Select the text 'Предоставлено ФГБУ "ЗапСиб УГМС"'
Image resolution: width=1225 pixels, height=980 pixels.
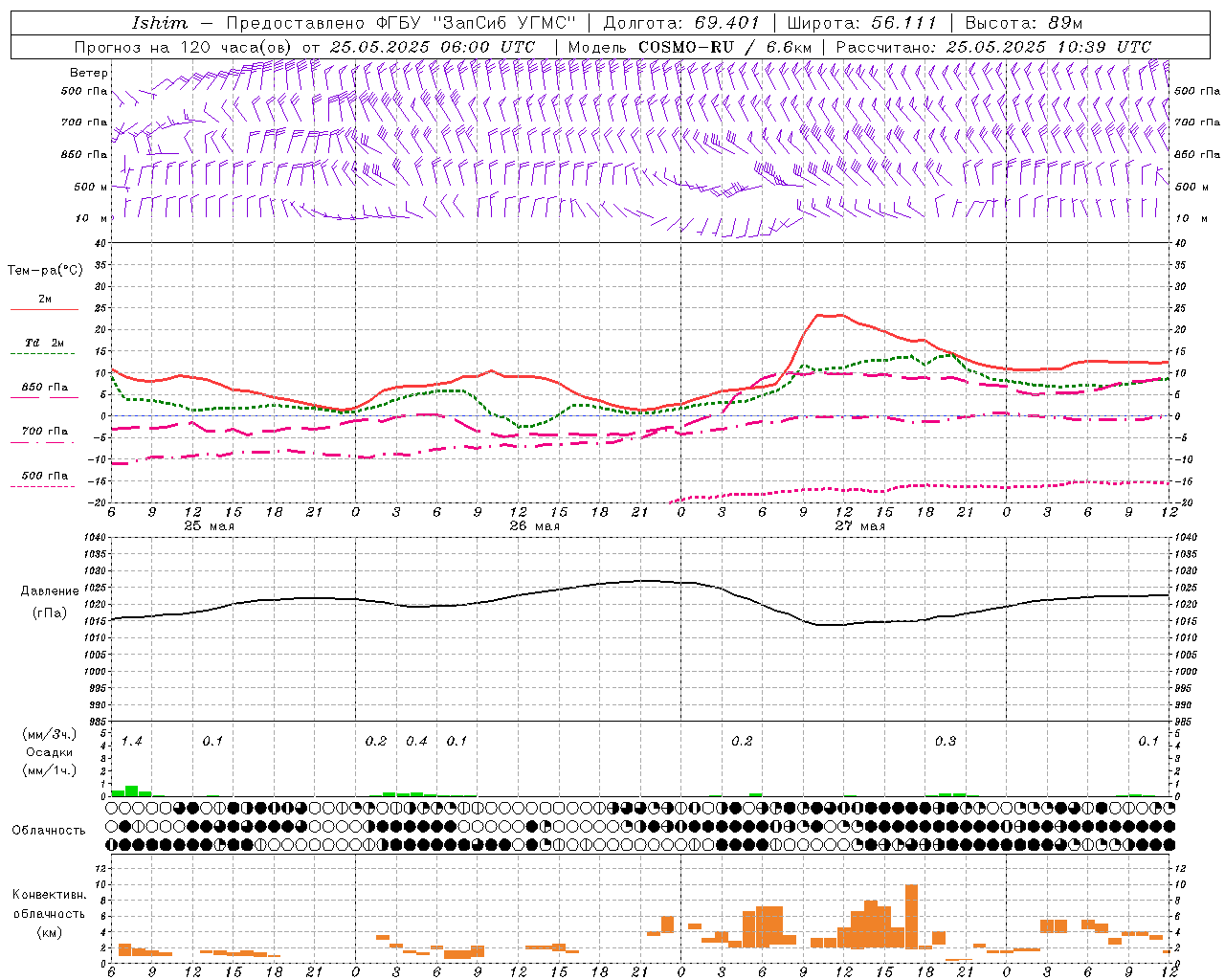[401, 23]
